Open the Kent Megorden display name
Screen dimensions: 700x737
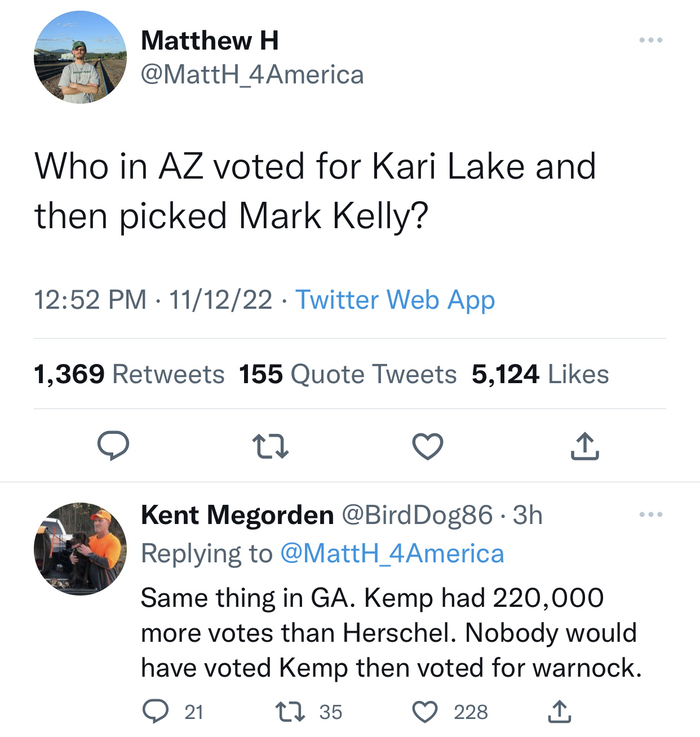pos(237,515)
